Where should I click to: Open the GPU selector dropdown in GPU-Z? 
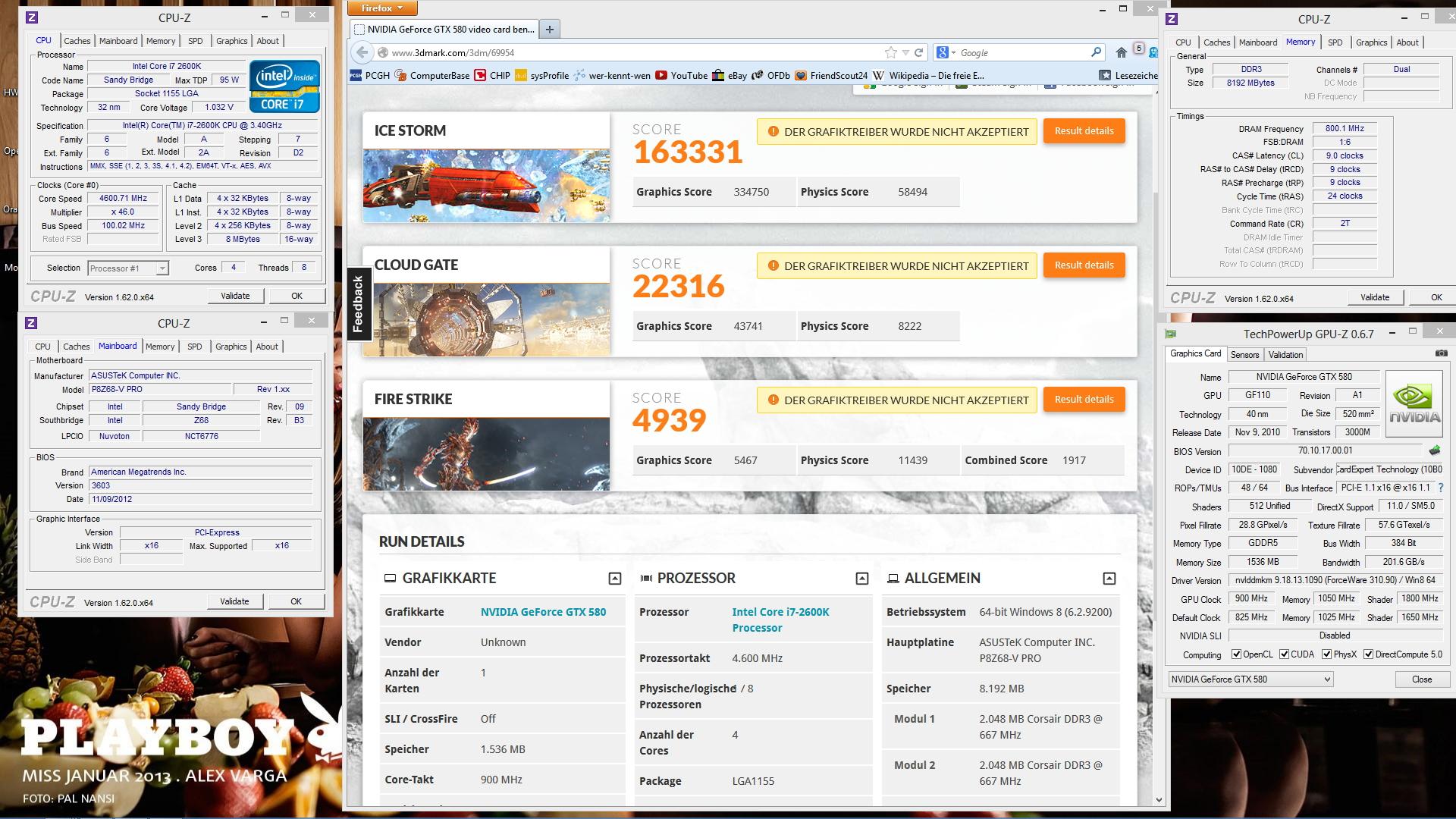coord(1250,679)
